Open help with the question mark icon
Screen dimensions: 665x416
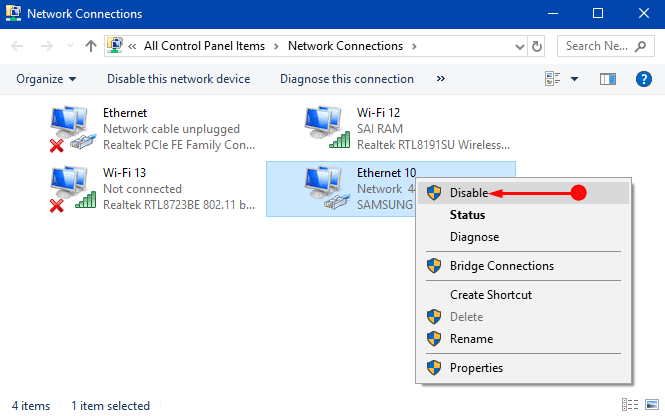(x=643, y=79)
